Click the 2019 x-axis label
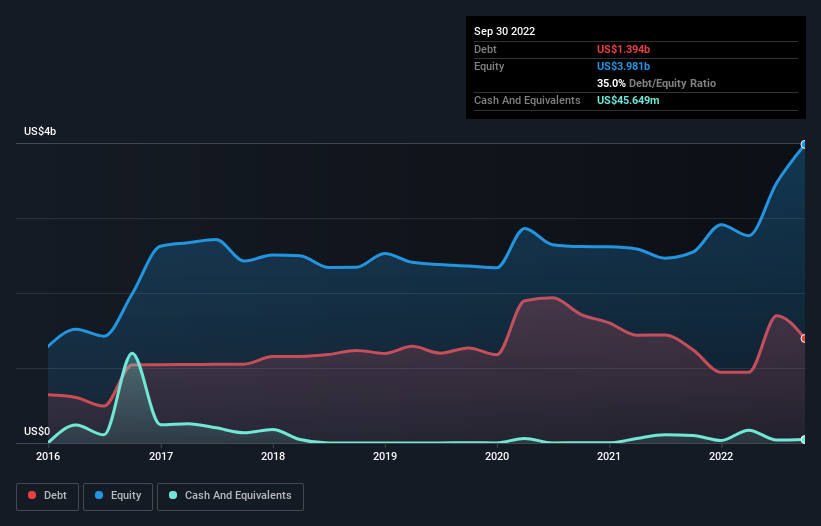 385,456
